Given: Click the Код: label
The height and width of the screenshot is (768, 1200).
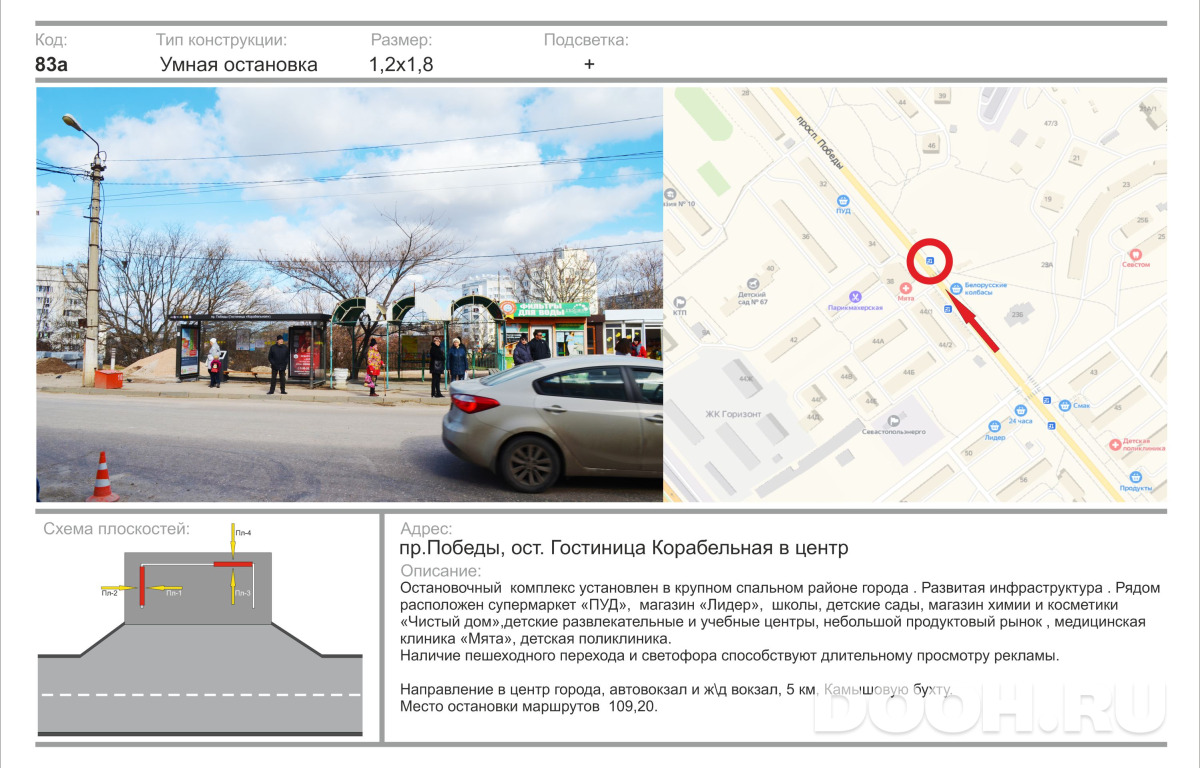Looking at the screenshot, I should coord(51,40).
